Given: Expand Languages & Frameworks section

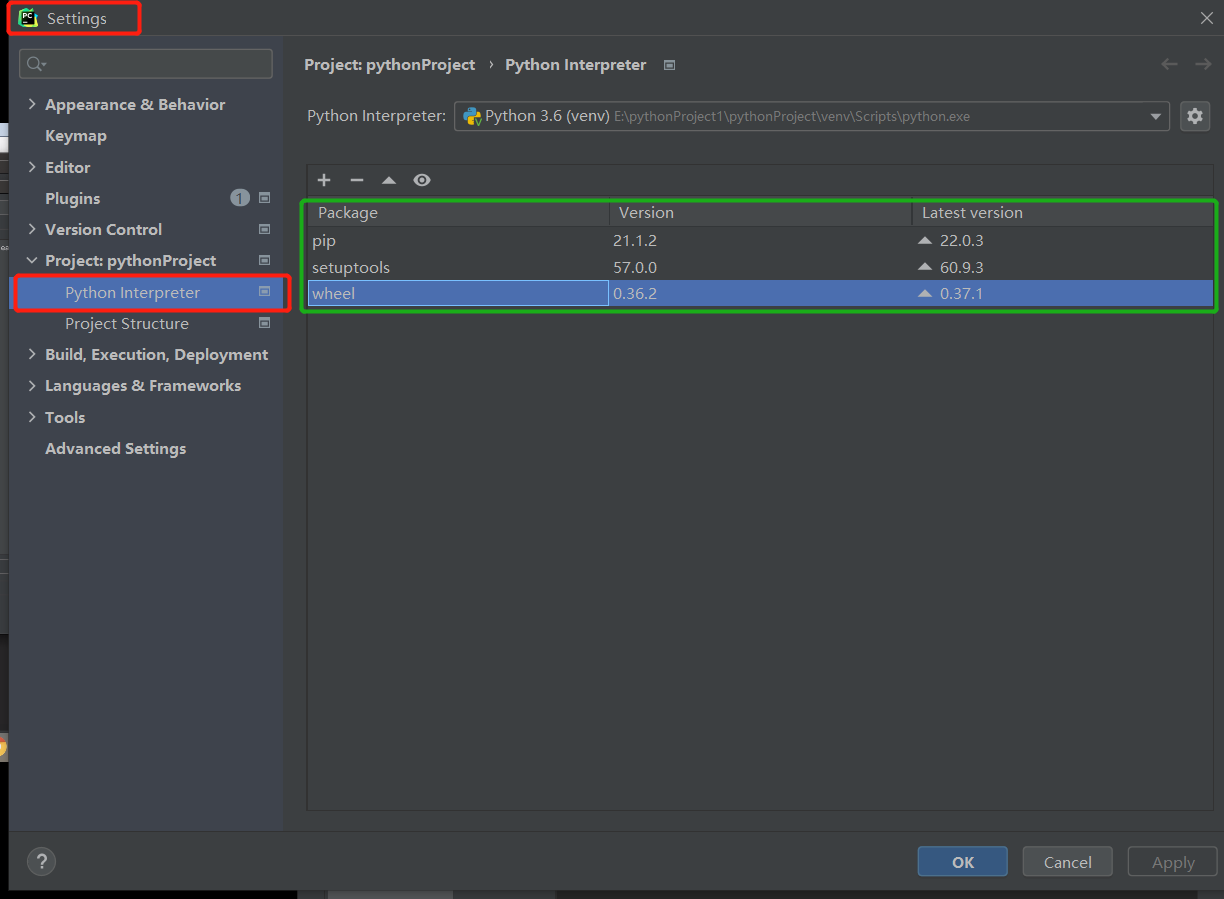Looking at the screenshot, I should (x=32, y=385).
